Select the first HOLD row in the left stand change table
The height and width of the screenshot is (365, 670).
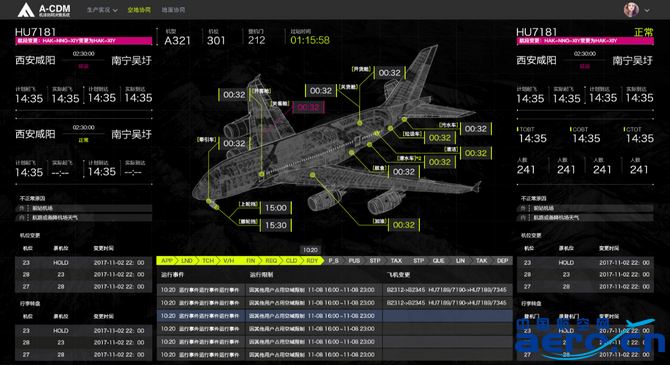[x=84, y=262]
